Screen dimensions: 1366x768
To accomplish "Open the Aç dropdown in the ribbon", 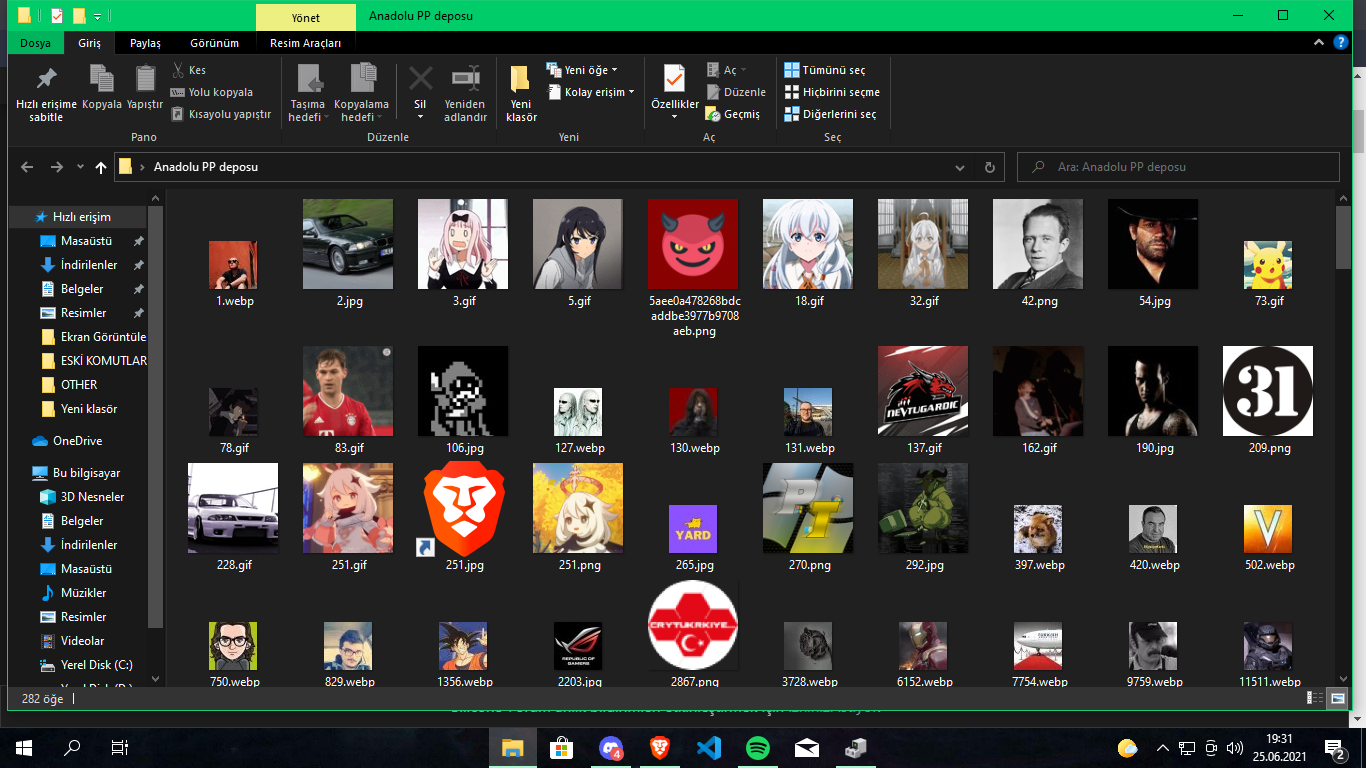I will pos(729,70).
